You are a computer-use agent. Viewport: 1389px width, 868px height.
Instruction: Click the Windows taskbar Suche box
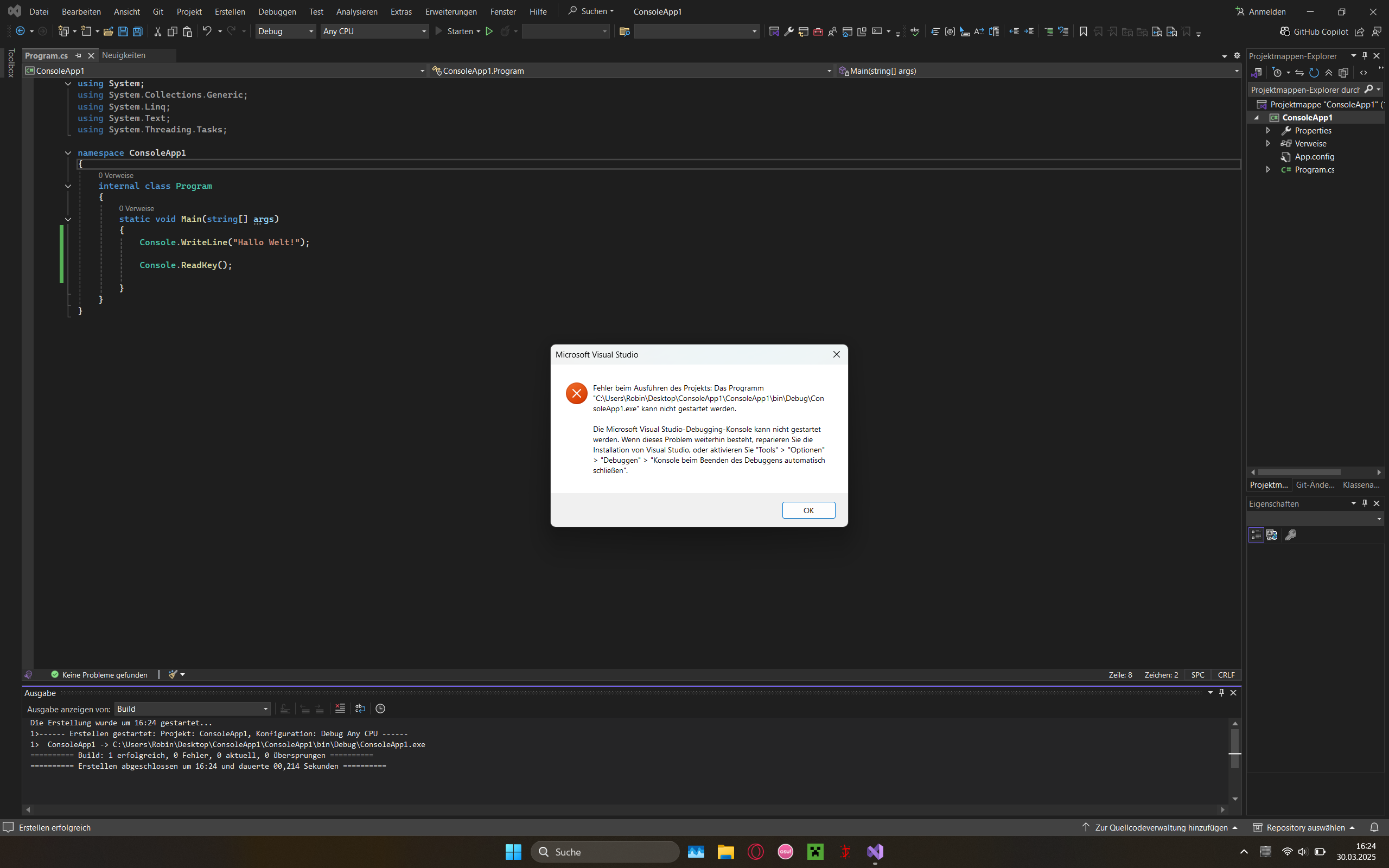(606, 852)
